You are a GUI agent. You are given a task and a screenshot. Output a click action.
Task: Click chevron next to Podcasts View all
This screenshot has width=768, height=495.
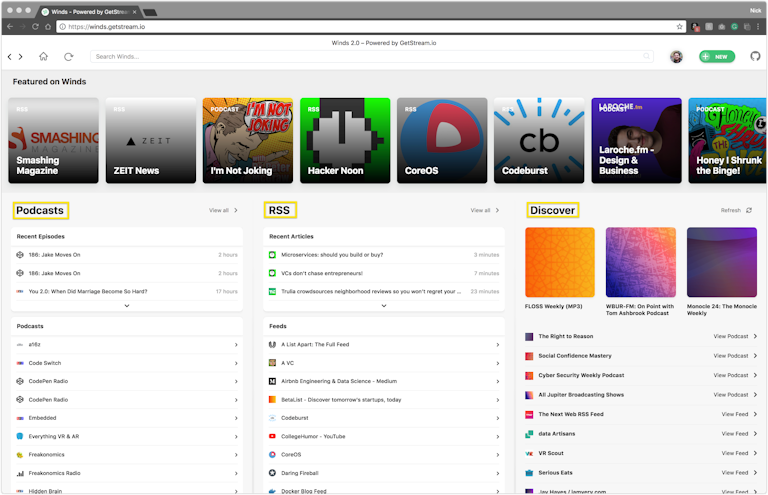(236, 211)
